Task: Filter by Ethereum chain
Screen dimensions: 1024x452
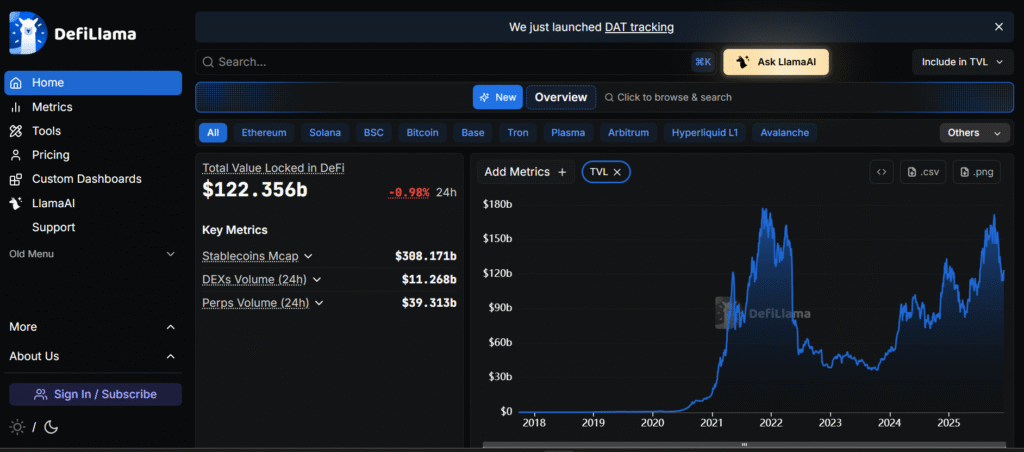Action: click(x=264, y=133)
